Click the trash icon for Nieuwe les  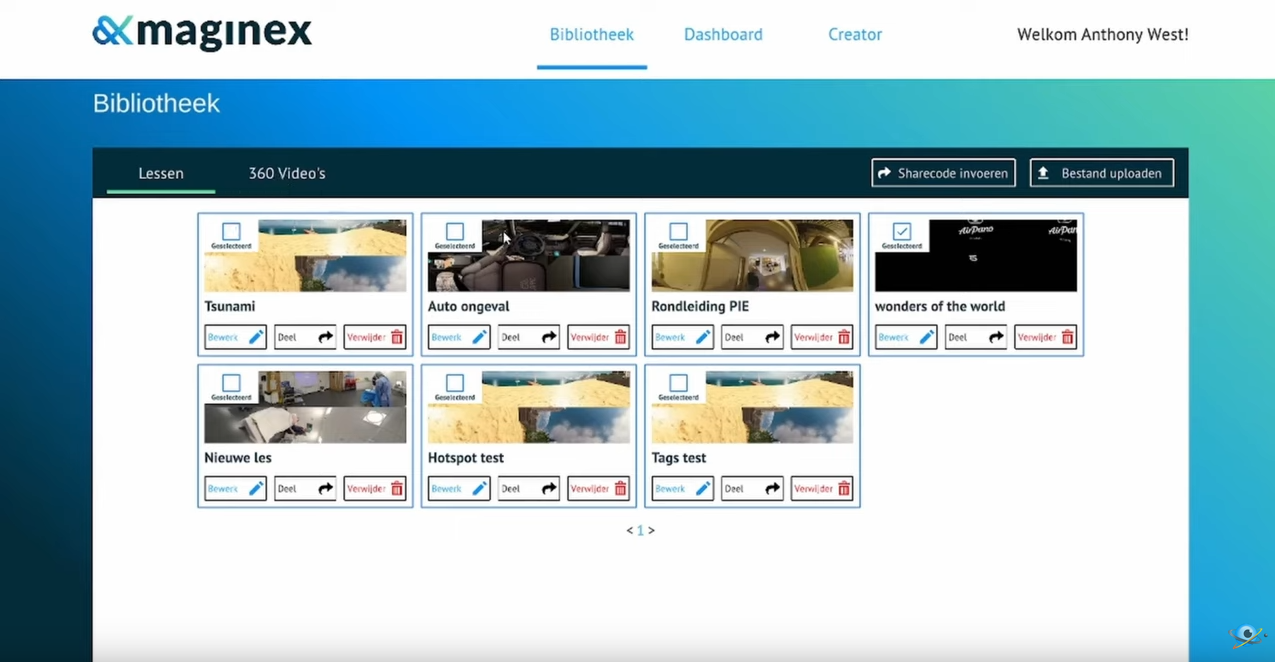click(x=397, y=489)
